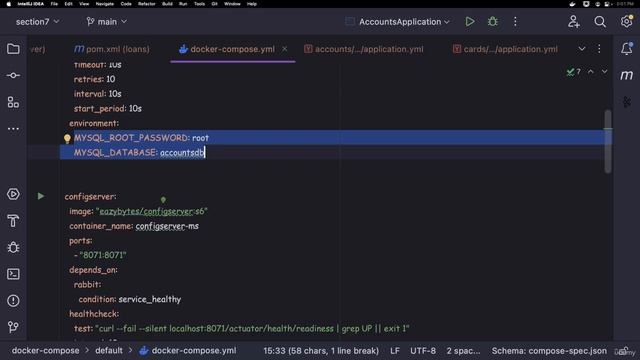Open the Git tool window
The height and width of the screenshot is (360, 640).
pos(13,327)
